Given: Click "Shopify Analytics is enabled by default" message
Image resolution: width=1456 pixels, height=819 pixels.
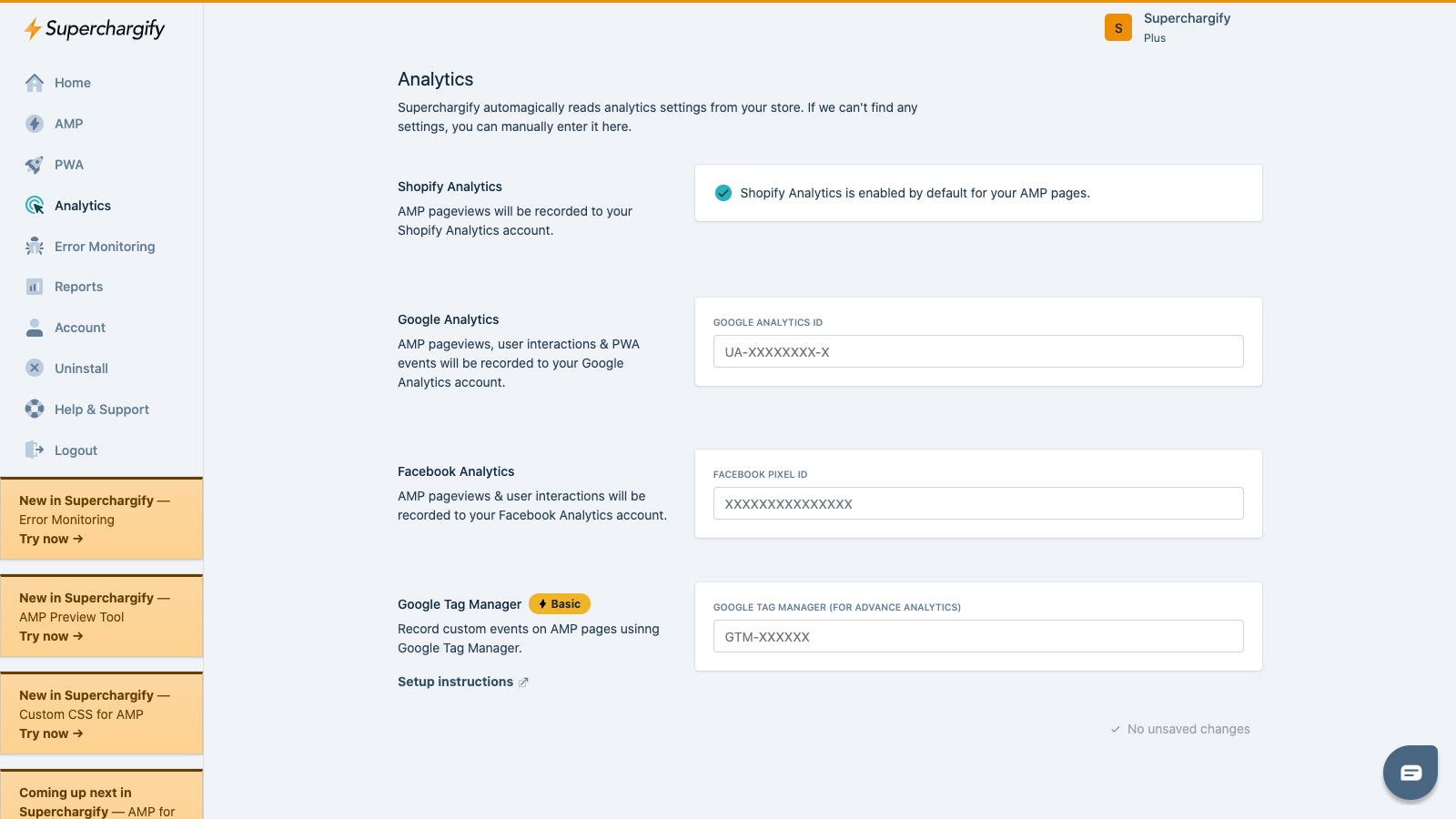Looking at the screenshot, I should tap(915, 193).
